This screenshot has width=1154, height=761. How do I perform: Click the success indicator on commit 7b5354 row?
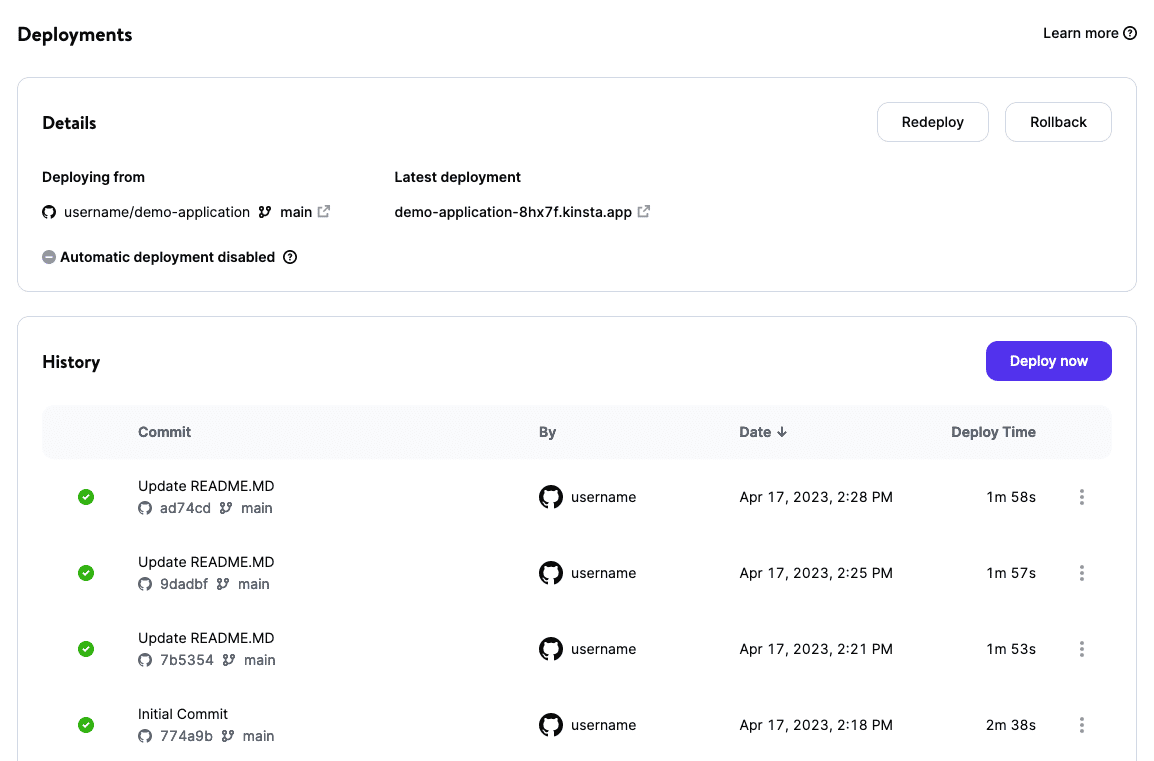(86, 649)
